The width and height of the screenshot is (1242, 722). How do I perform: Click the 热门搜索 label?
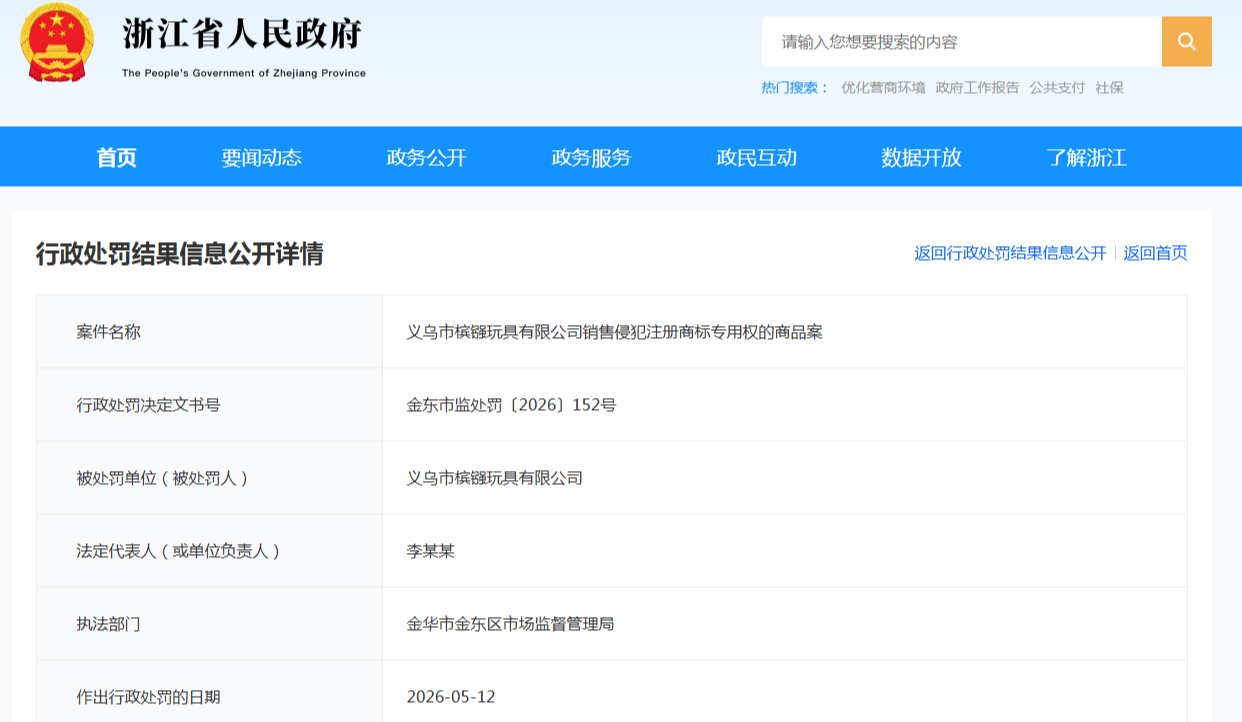click(x=795, y=88)
